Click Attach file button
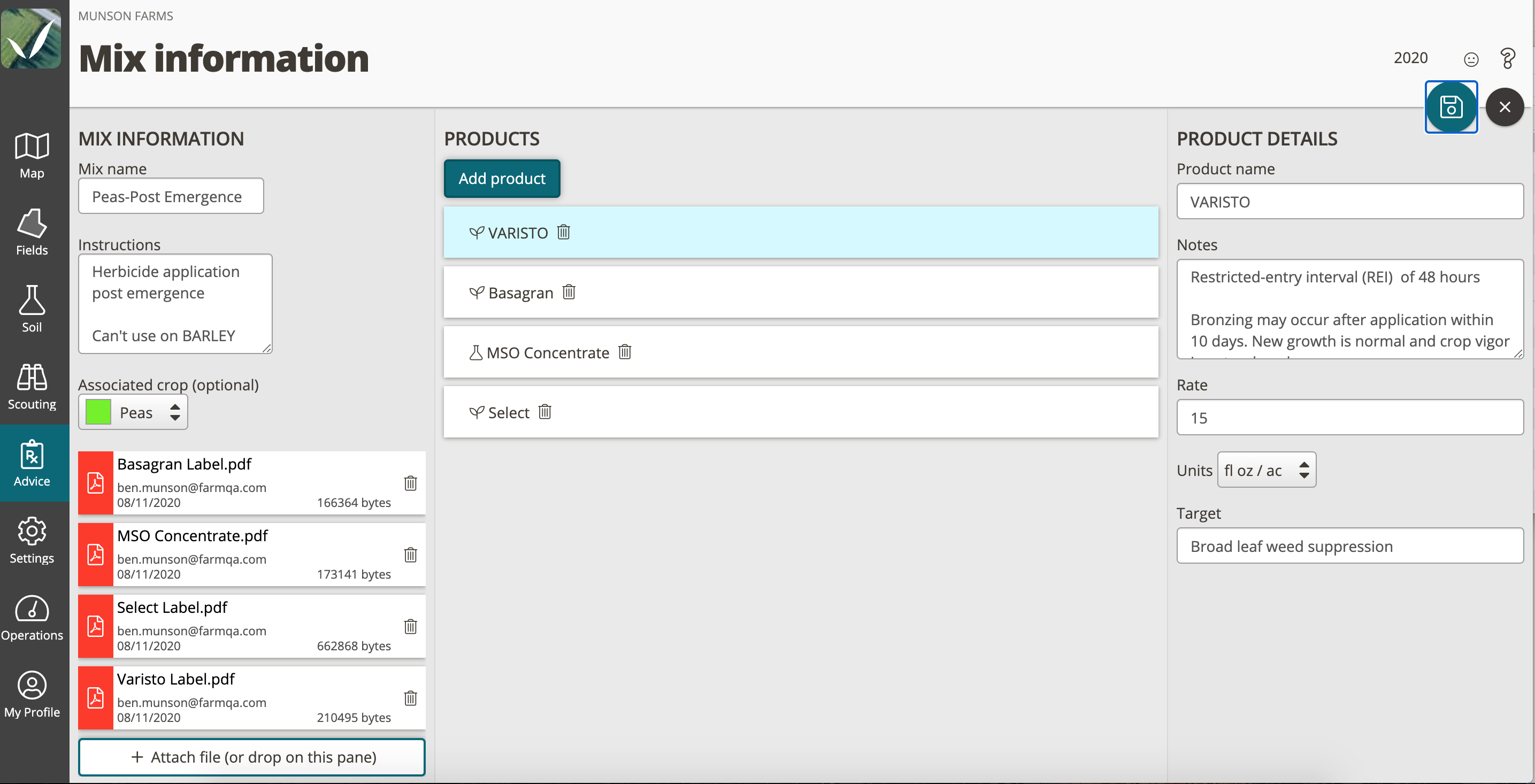This screenshot has width=1535, height=784. tap(251, 757)
